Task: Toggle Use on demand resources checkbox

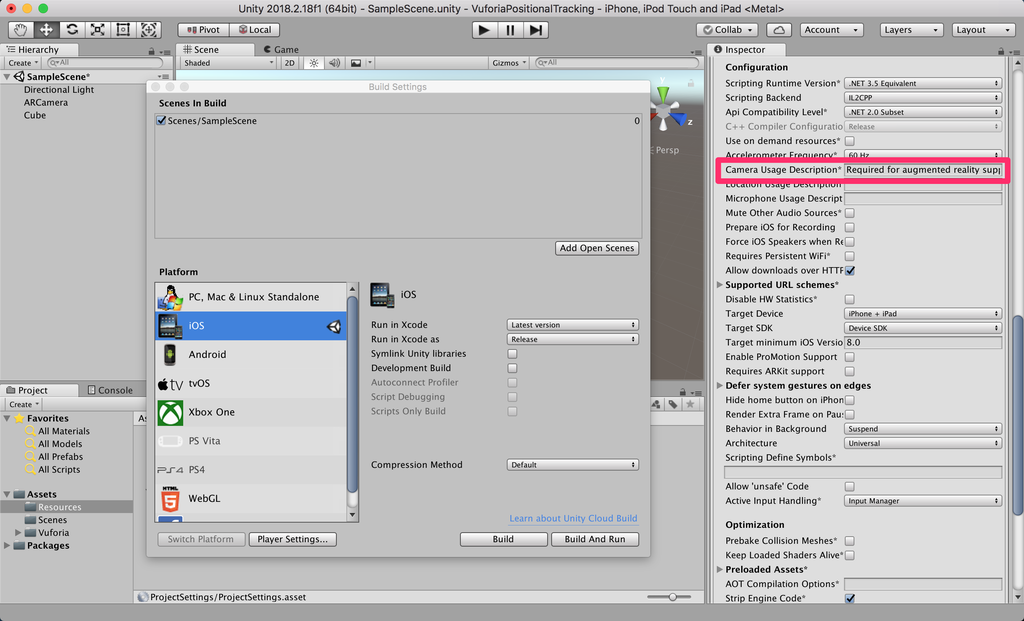Action: pos(850,140)
